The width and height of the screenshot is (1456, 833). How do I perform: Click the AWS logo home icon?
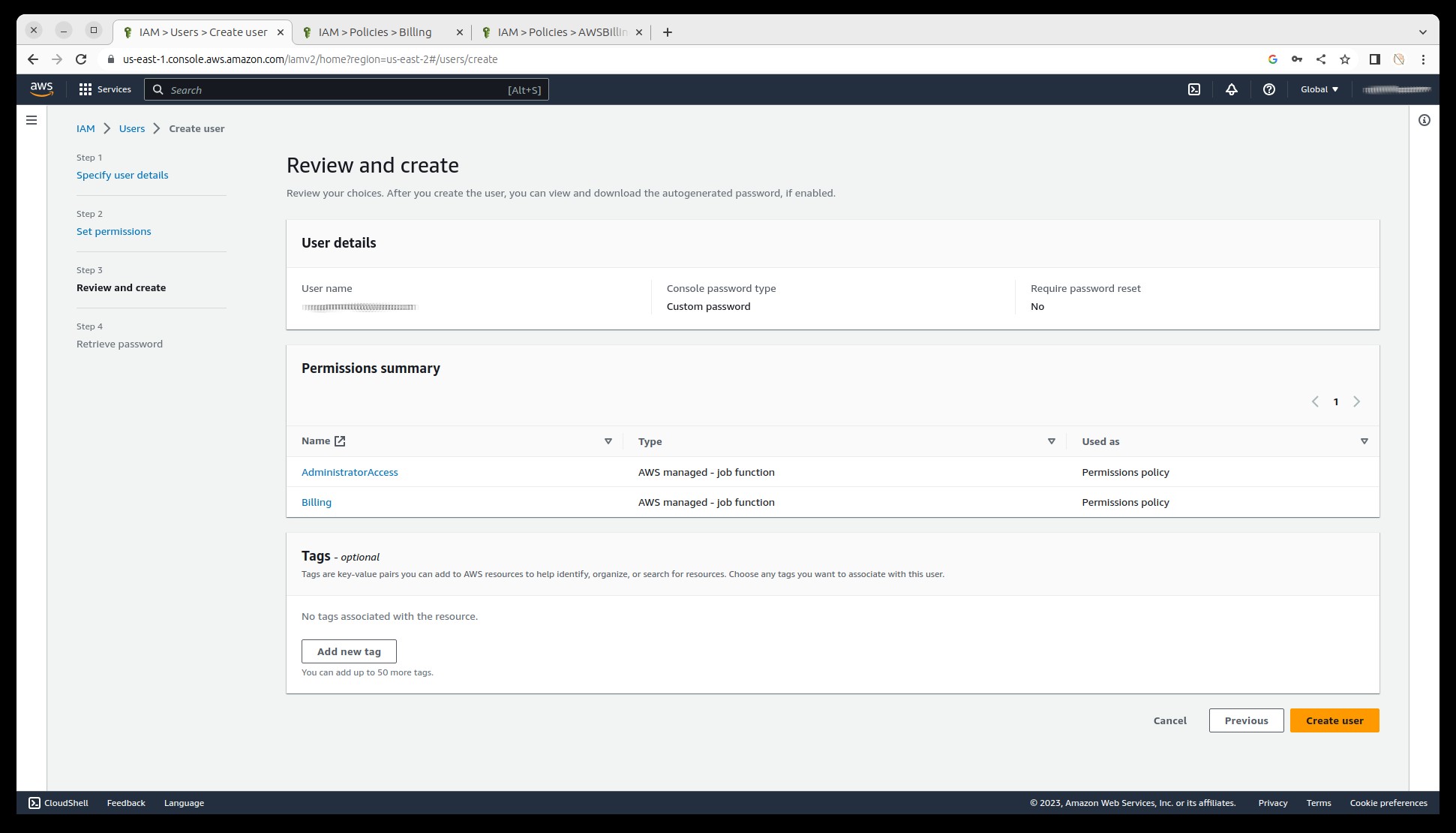[42, 89]
